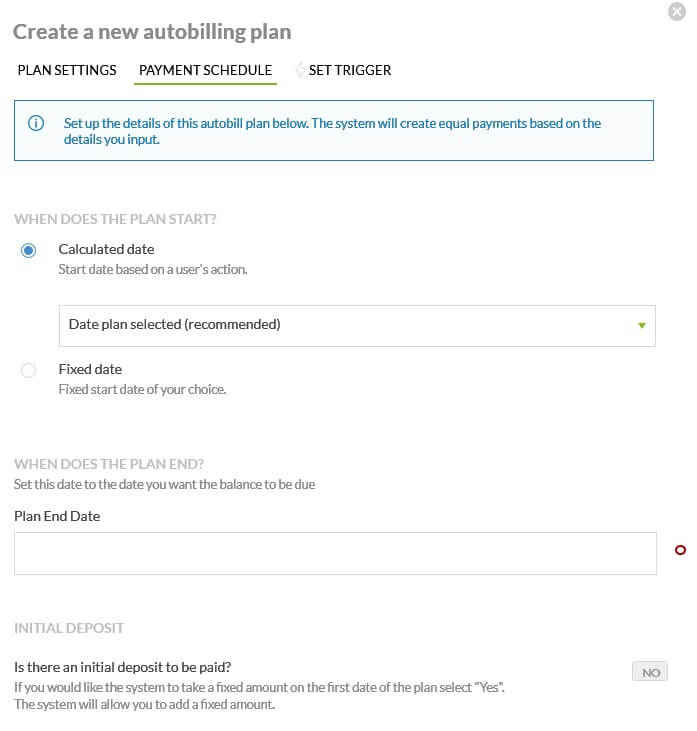
Task: Choose the Fixed date radio button
Action: point(29,370)
